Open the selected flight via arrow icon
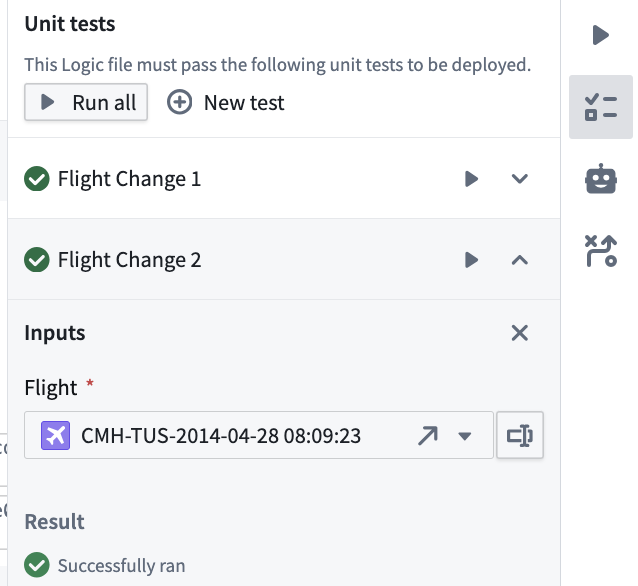The width and height of the screenshot is (638, 586). 428,435
